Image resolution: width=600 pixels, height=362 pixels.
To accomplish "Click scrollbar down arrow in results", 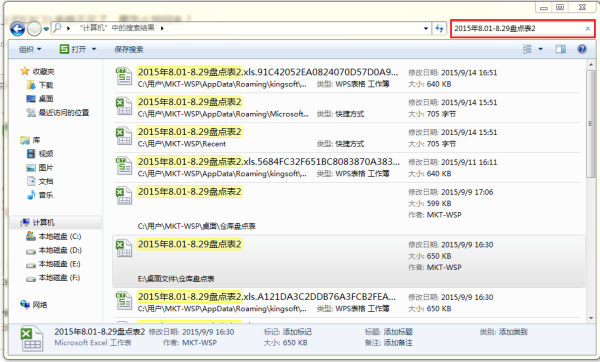I will point(591,318).
